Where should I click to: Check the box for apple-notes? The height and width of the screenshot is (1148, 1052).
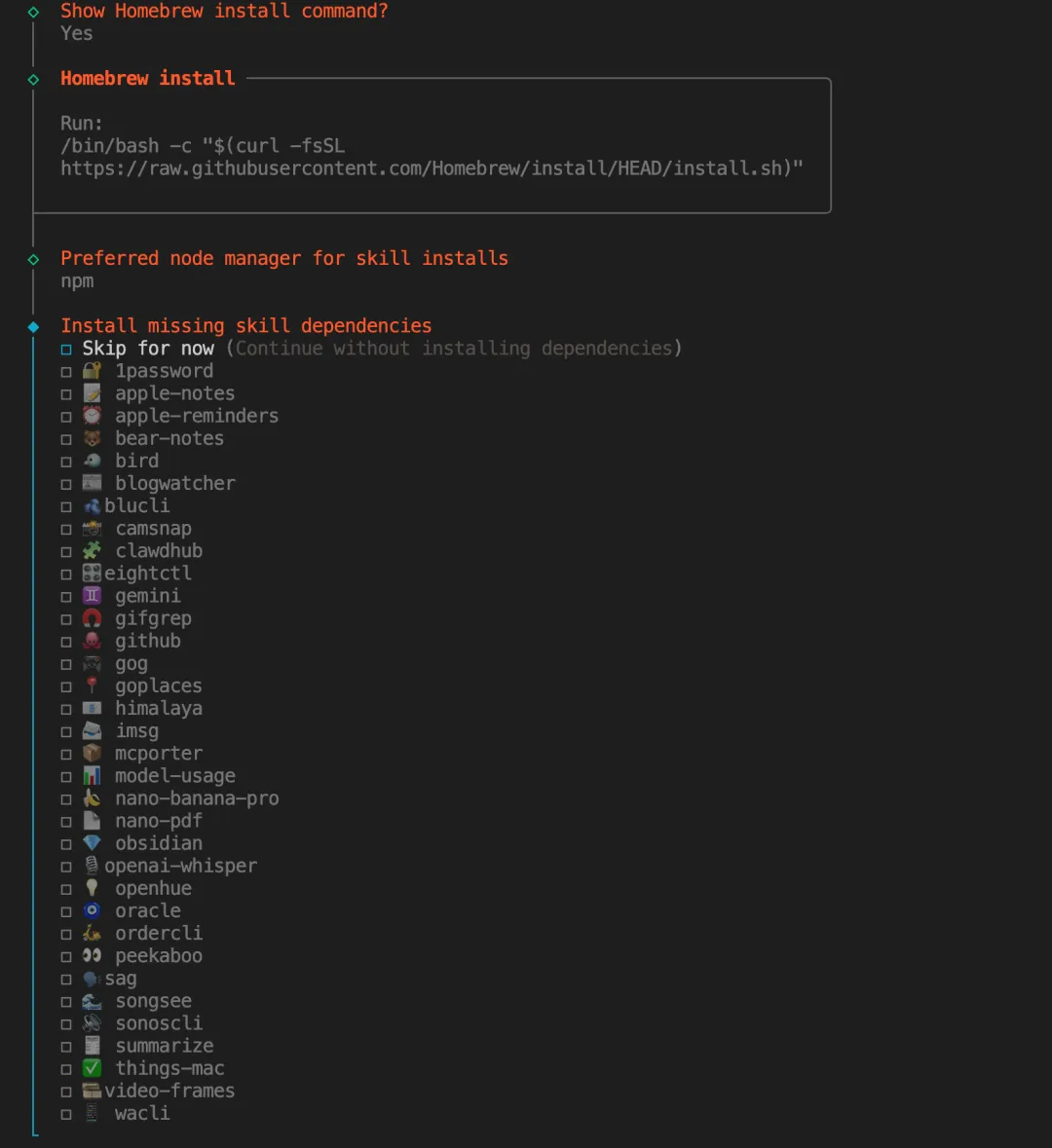point(66,394)
